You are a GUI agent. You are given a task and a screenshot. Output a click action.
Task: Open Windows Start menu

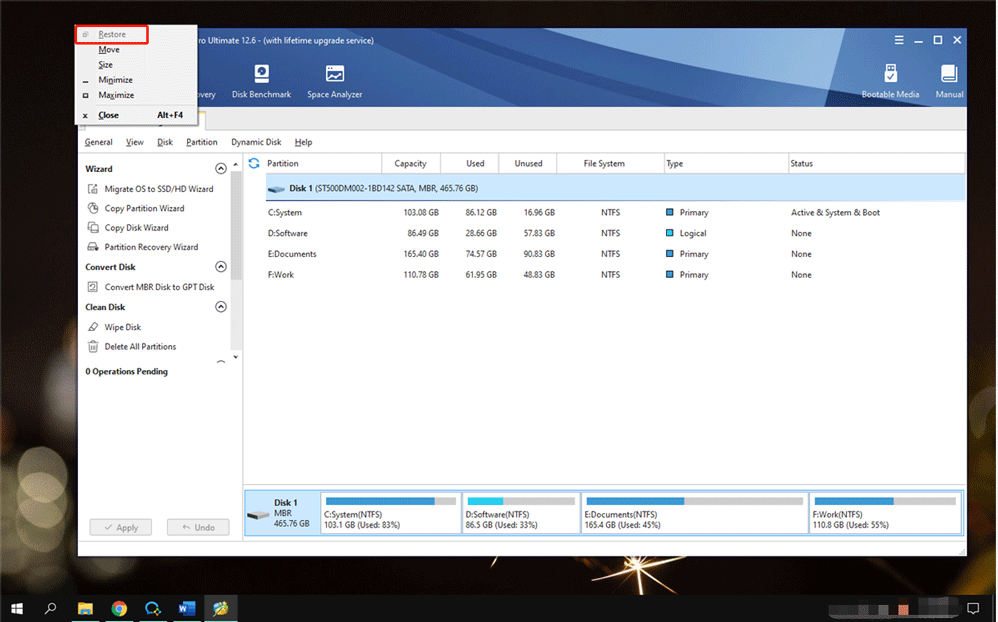click(17, 609)
